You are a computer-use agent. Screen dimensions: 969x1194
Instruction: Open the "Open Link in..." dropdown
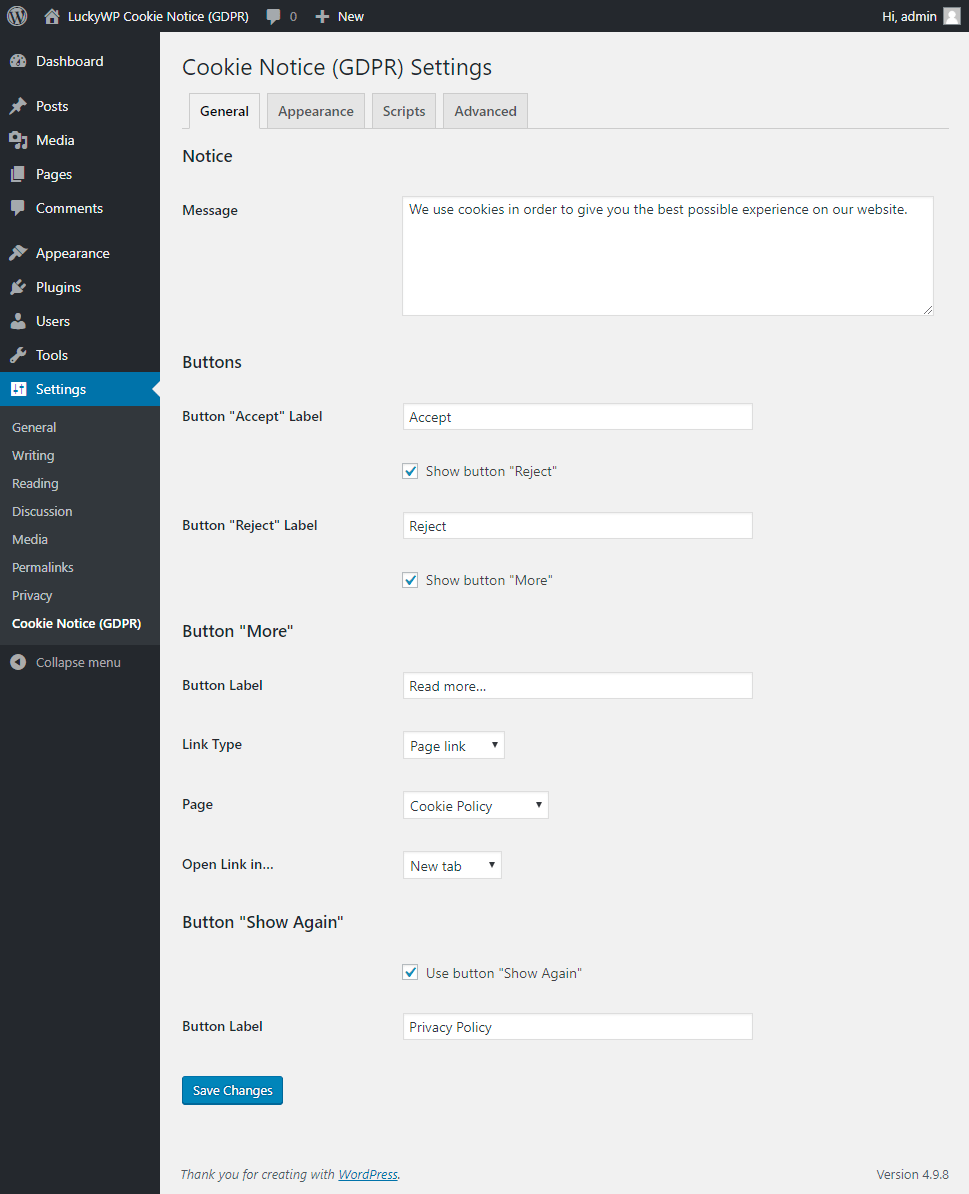452,866
